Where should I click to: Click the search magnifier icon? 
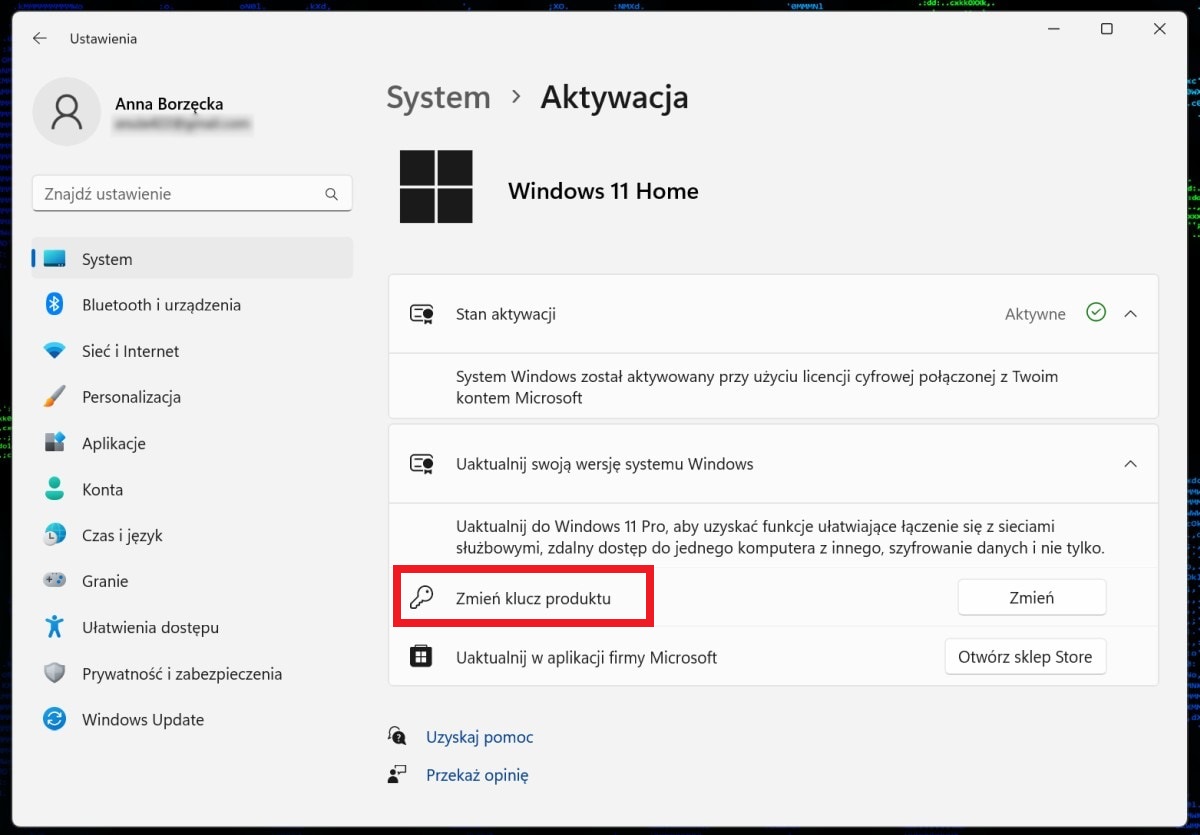point(332,194)
